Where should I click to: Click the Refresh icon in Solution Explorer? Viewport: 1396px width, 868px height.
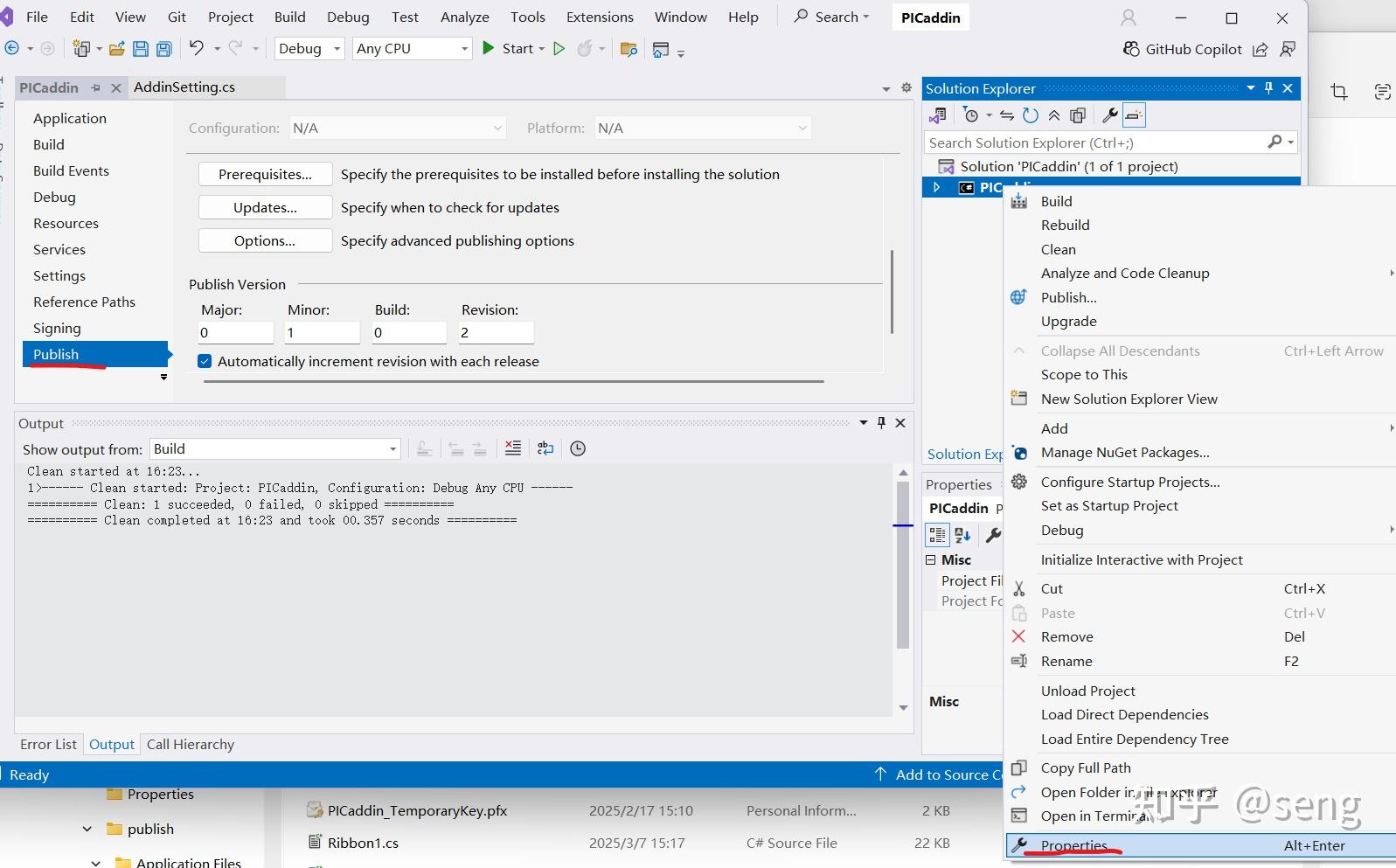coord(1031,115)
